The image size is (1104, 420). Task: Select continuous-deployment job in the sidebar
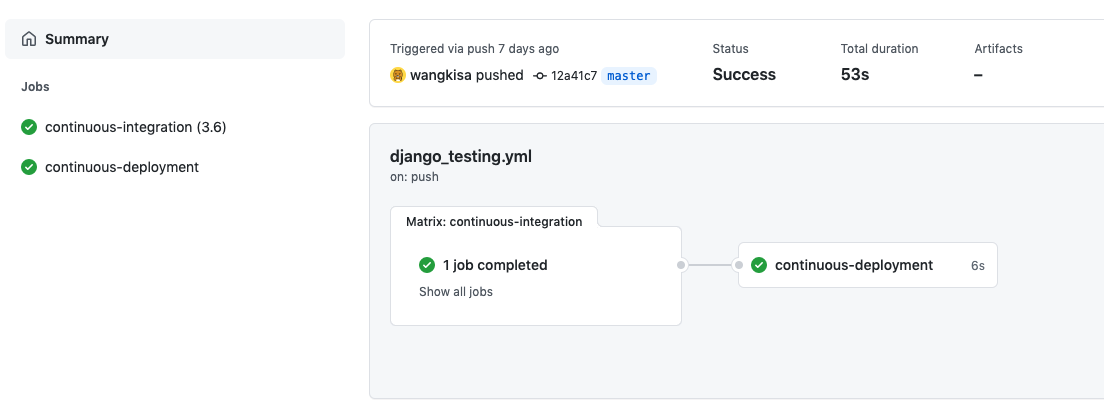click(x=122, y=167)
